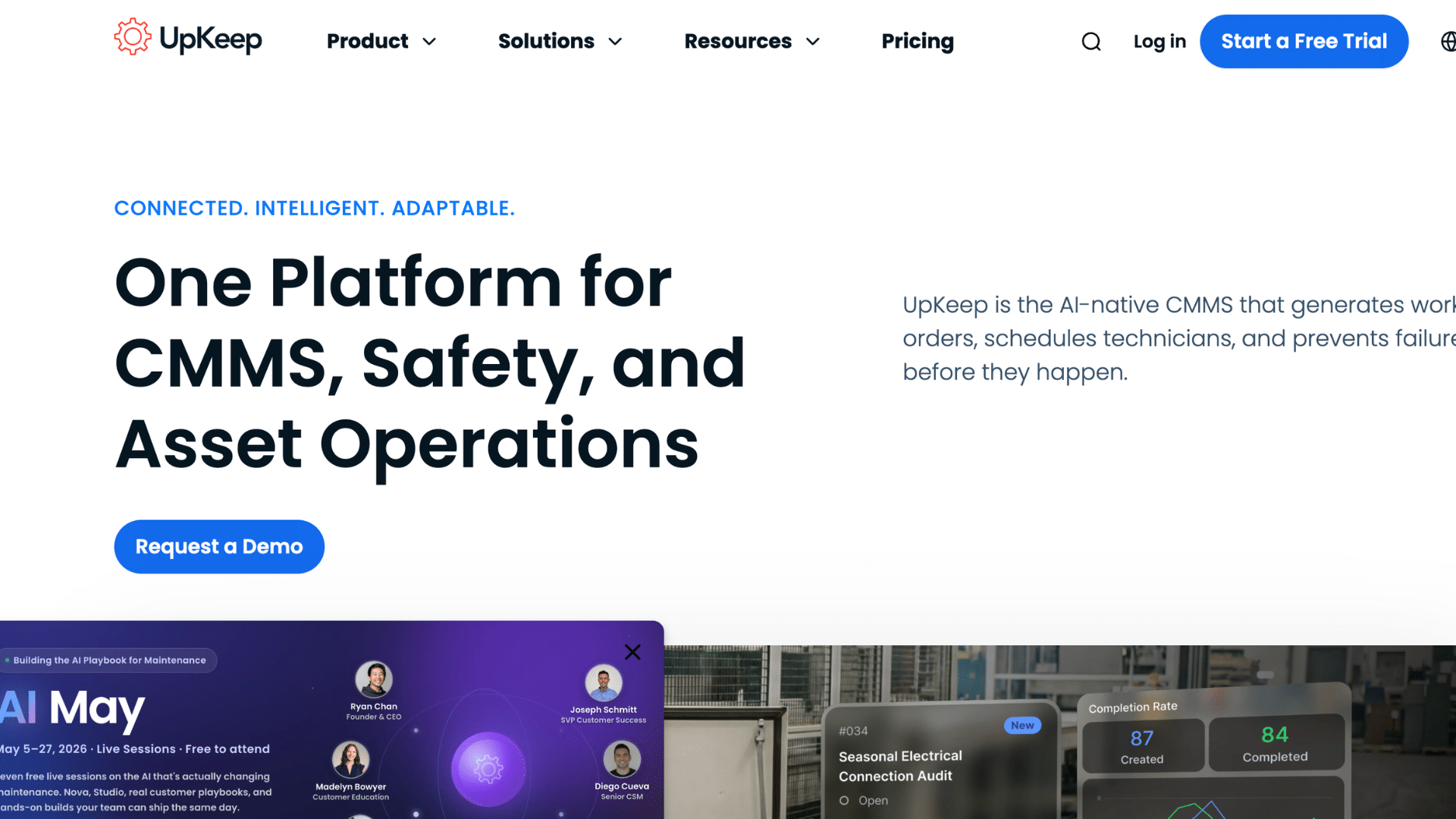Click the Log in link

1159,42
